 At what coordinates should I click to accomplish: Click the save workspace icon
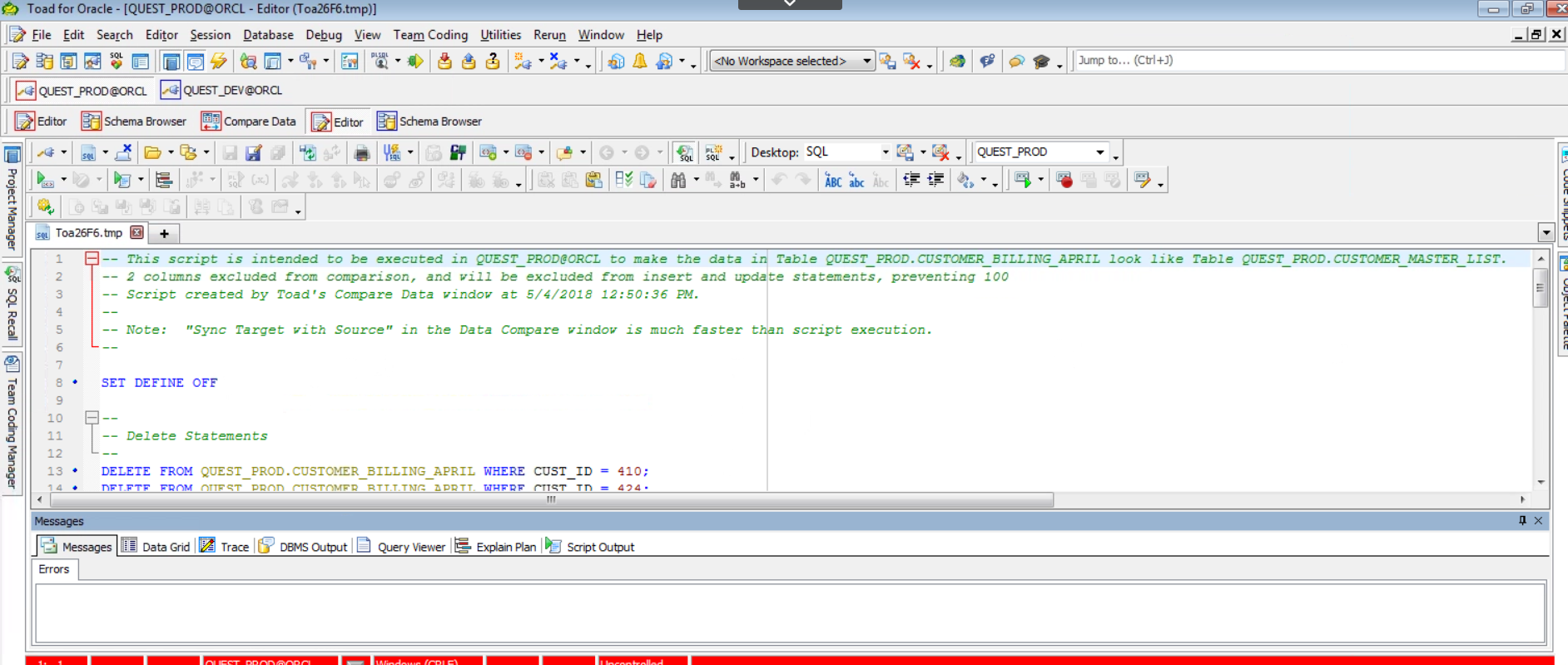pyautogui.click(x=887, y=62)
